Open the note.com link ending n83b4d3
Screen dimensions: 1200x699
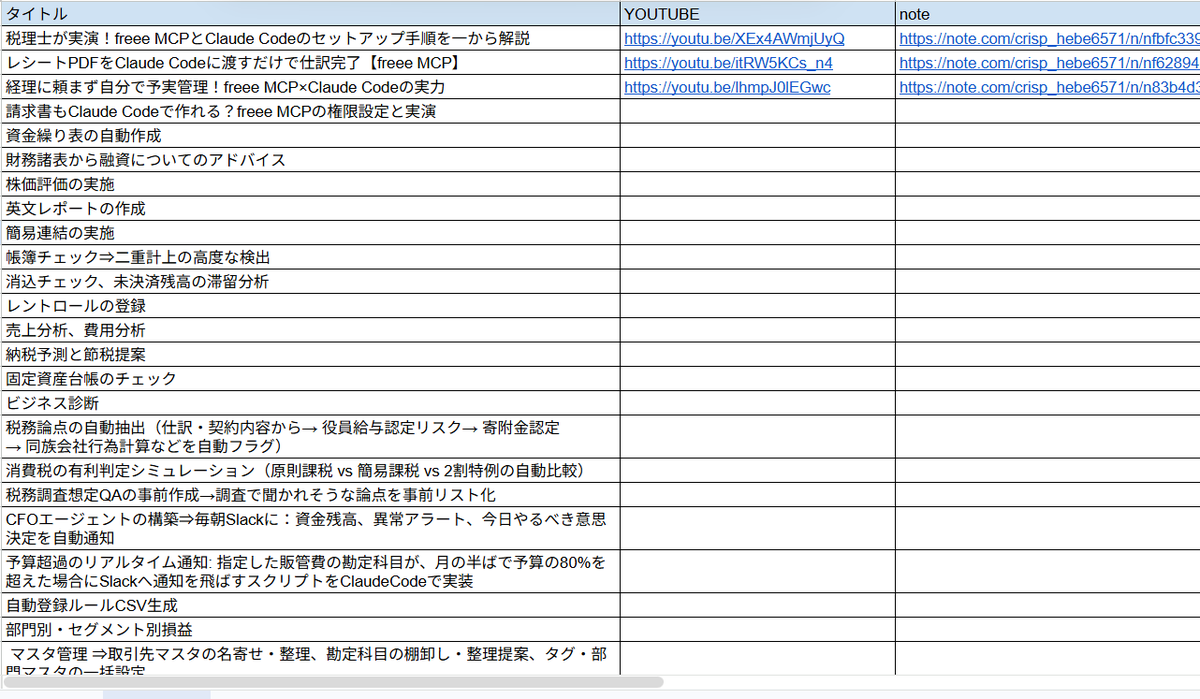coord(1049,87)
